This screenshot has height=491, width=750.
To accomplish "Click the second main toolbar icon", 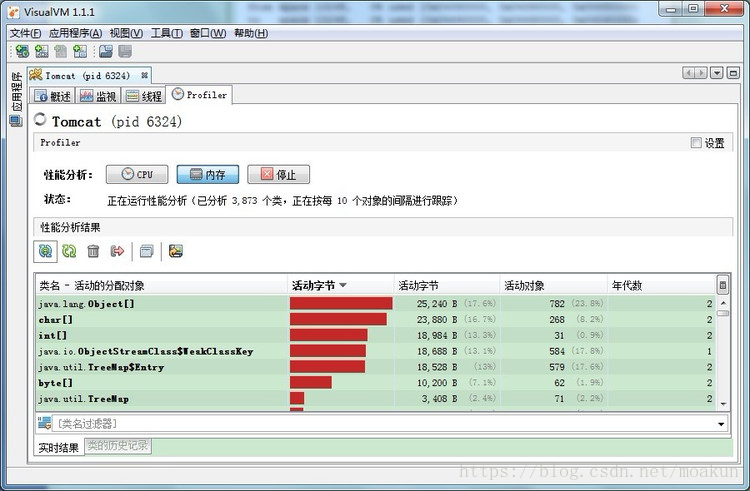I will coord(42,51).
